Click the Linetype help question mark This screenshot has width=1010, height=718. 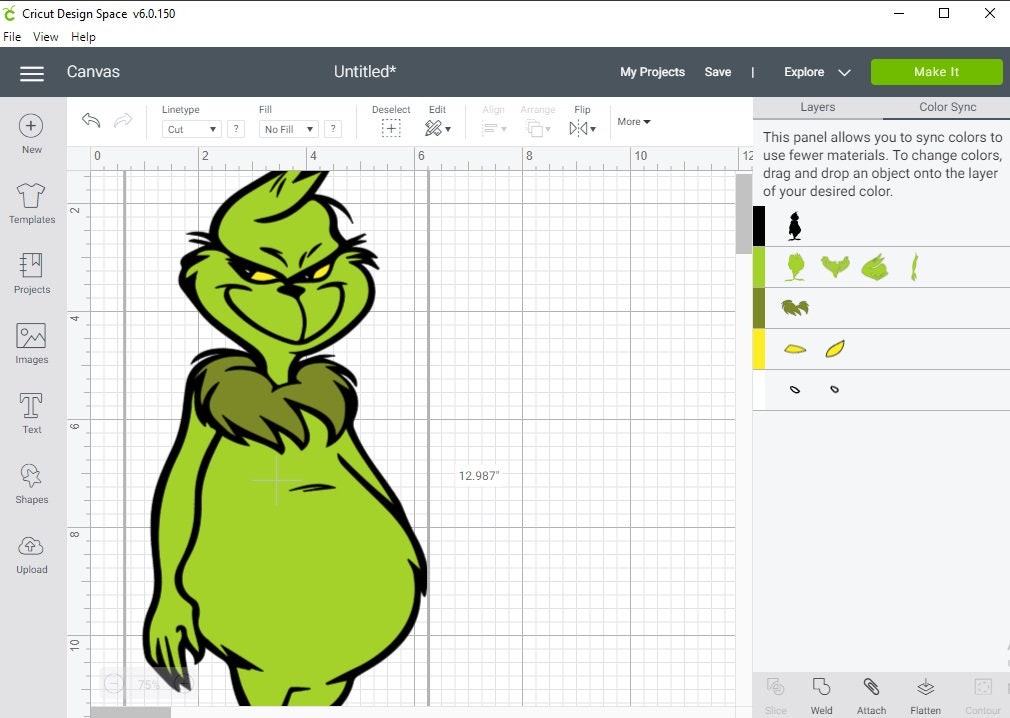[236, 129]
